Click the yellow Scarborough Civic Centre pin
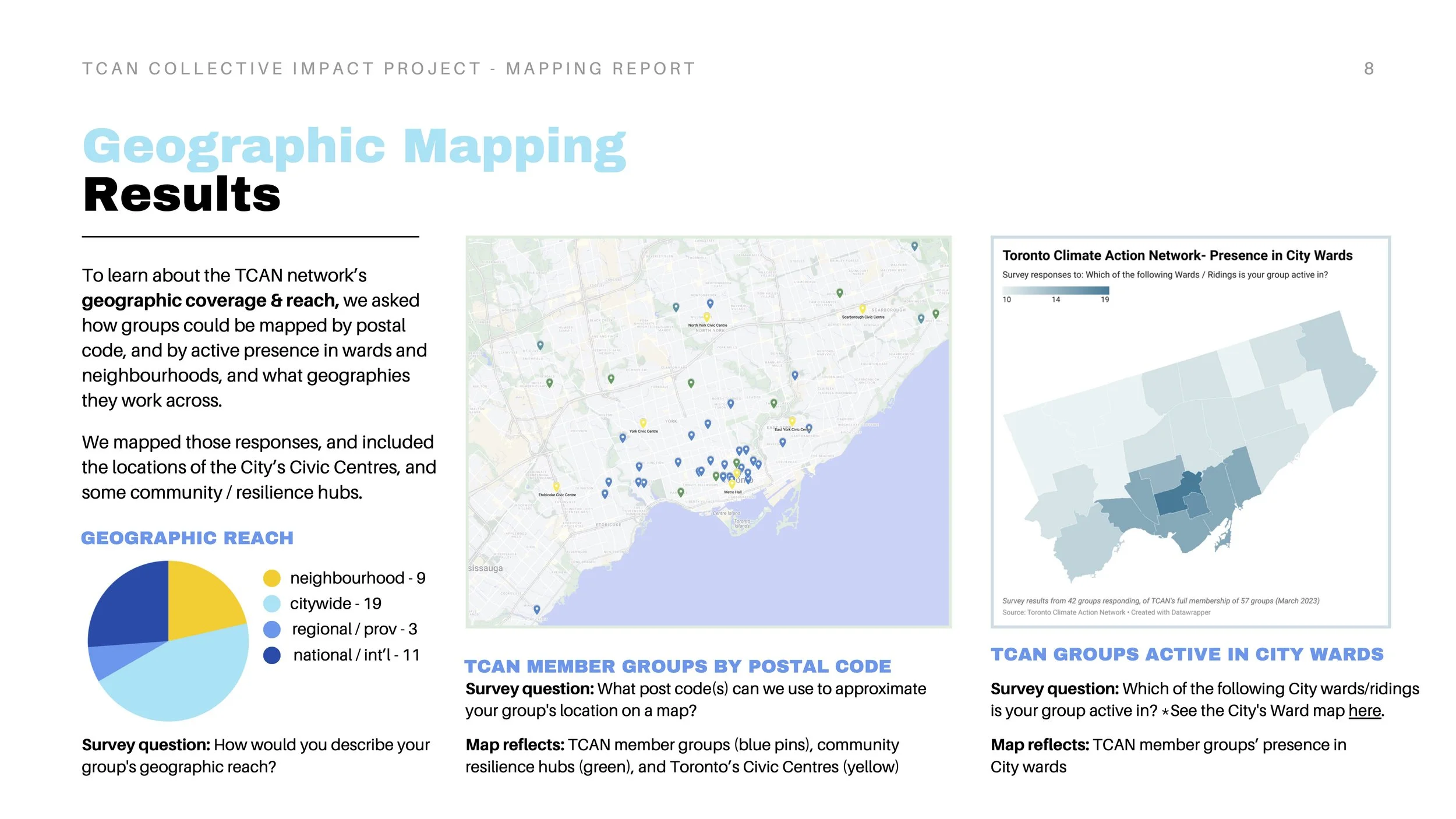 (863, 309)
